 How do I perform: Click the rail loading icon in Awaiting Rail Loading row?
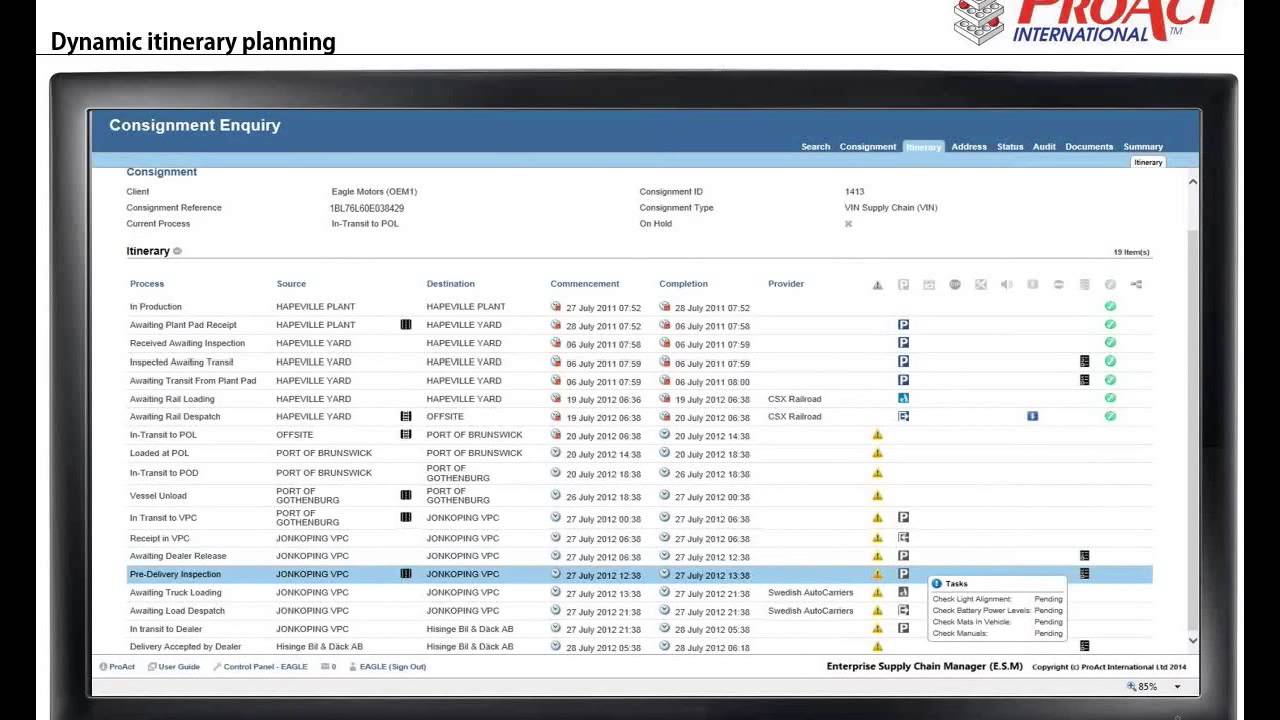point(903,398)
